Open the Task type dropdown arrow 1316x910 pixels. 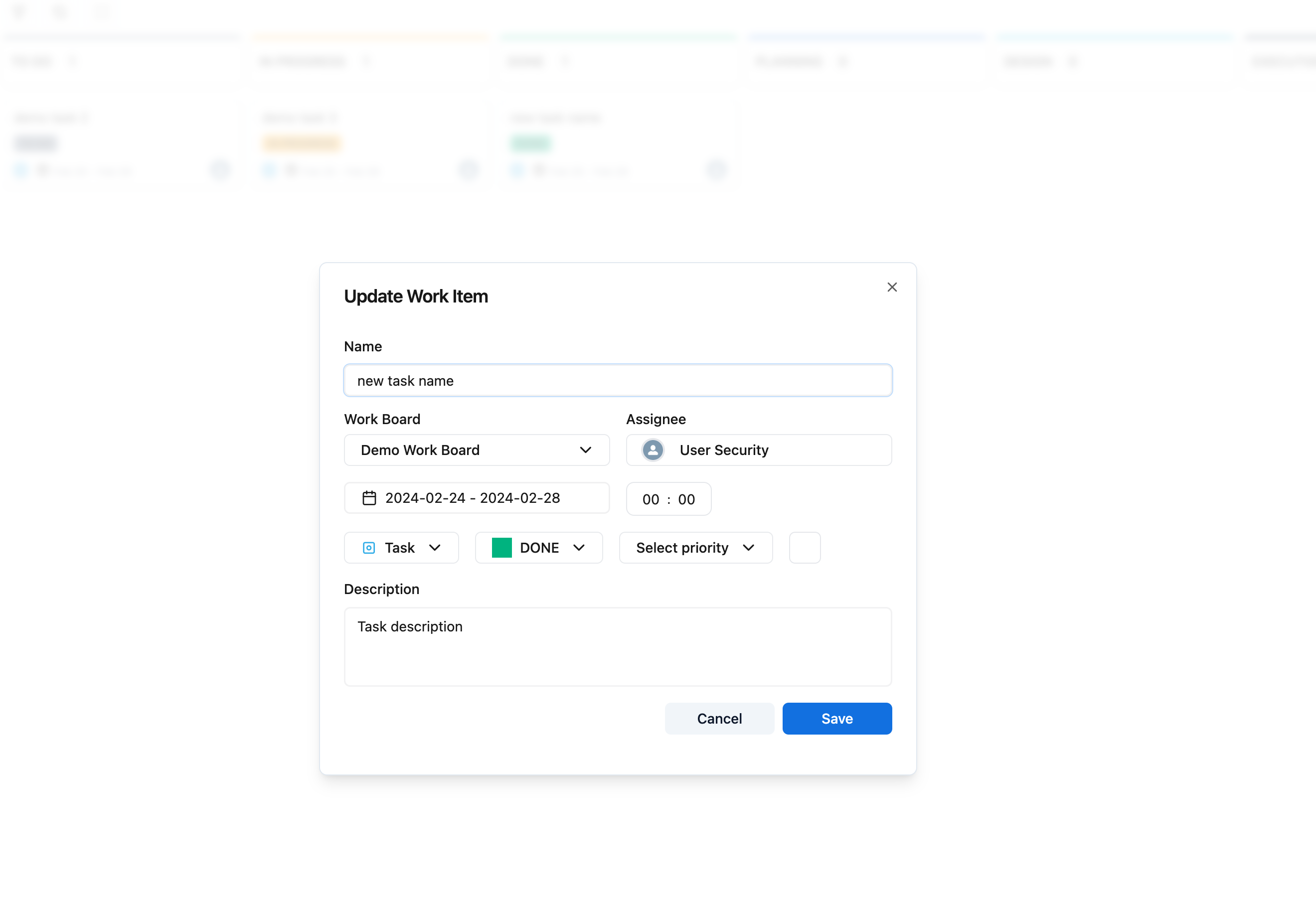(435, 547)
